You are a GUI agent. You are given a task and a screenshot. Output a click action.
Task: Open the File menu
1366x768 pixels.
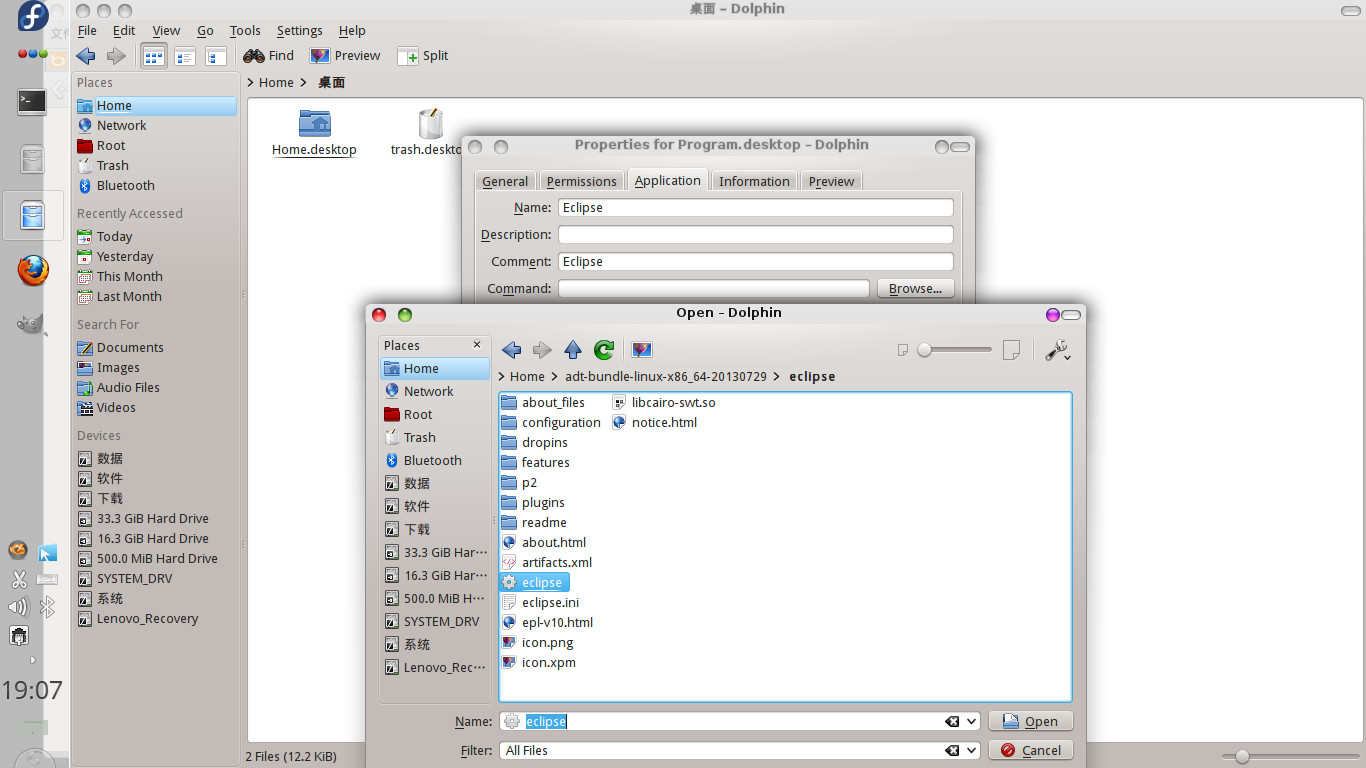pyautogui.click(x=87, y=31)
